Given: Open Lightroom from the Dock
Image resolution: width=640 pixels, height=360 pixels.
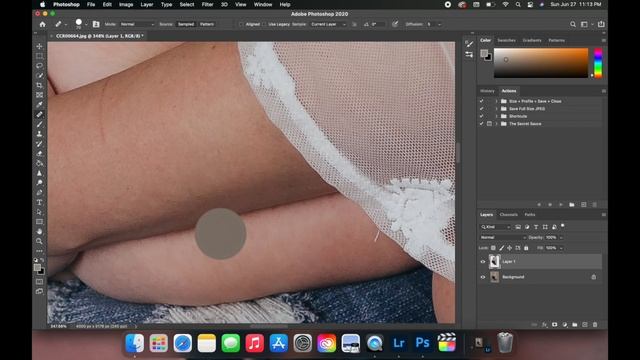Looking at the screenshot, I should click(398, 343).
